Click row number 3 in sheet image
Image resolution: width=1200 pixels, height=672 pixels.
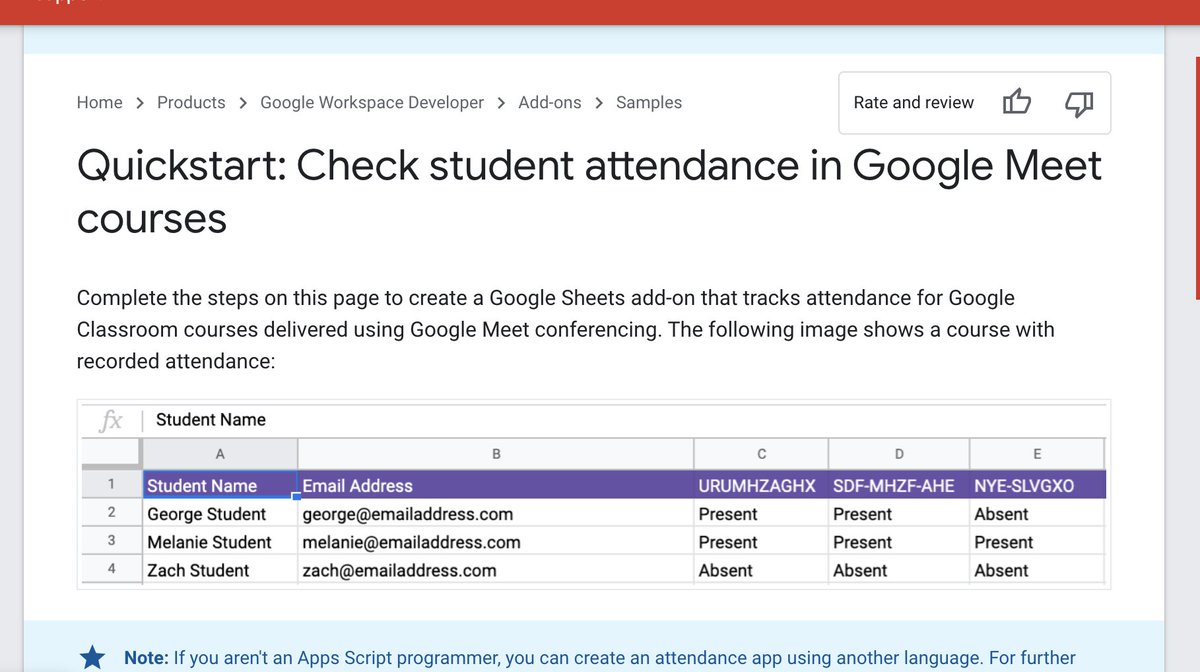(x=111, y=541)
